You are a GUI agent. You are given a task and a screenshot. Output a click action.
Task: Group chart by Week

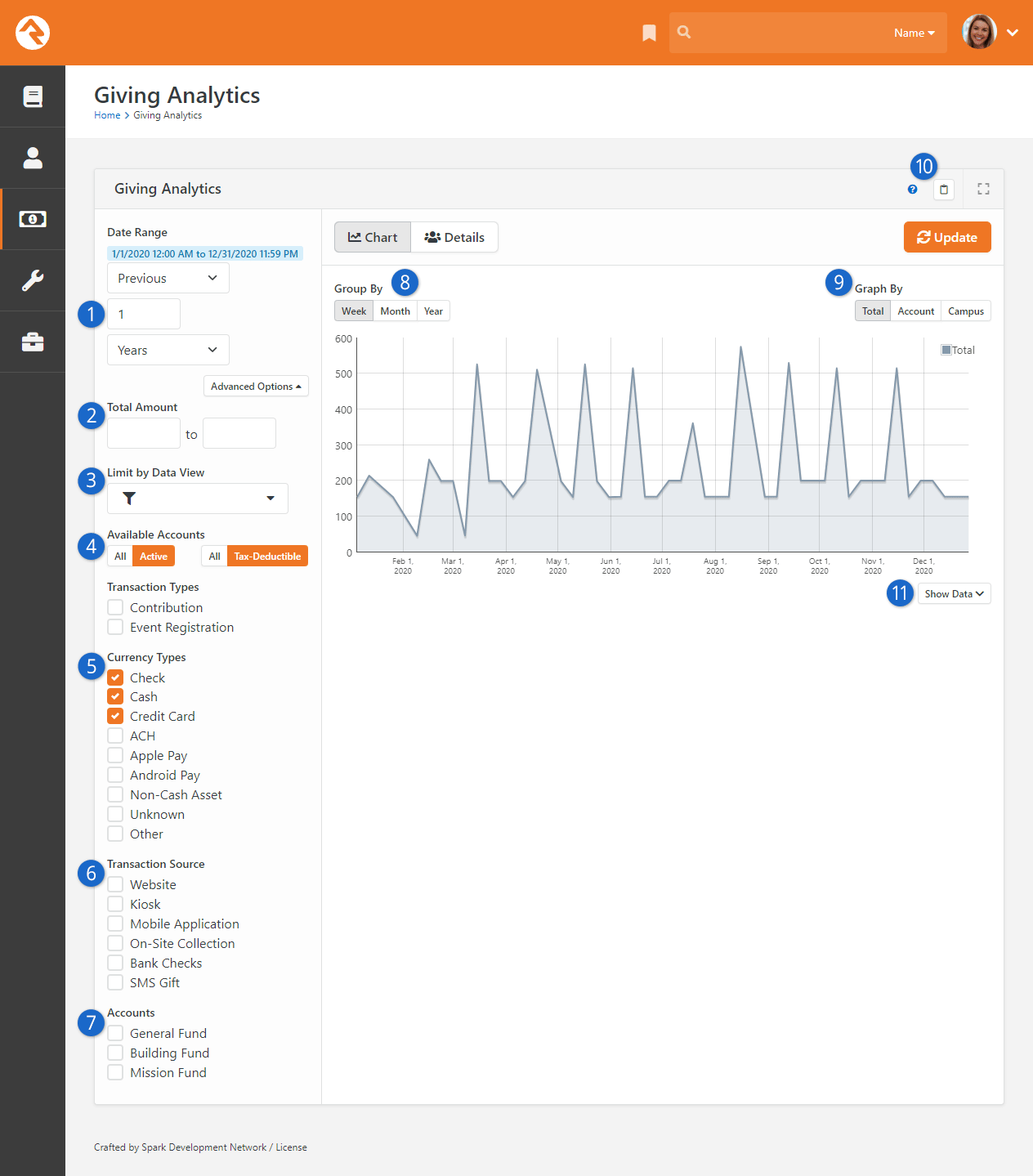pos(354,311)
